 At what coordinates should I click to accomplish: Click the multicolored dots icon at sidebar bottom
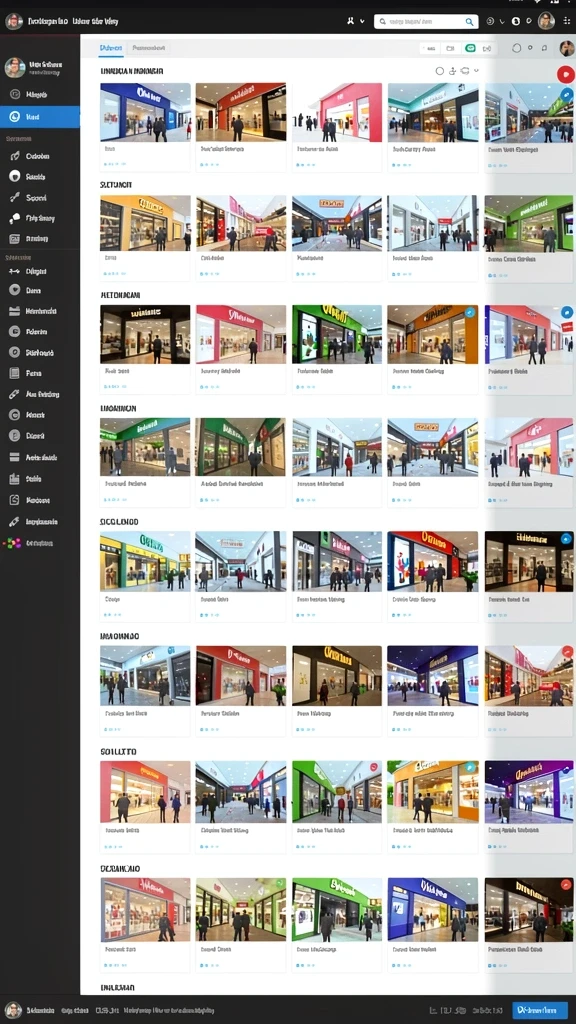click(x=14, y=543)
